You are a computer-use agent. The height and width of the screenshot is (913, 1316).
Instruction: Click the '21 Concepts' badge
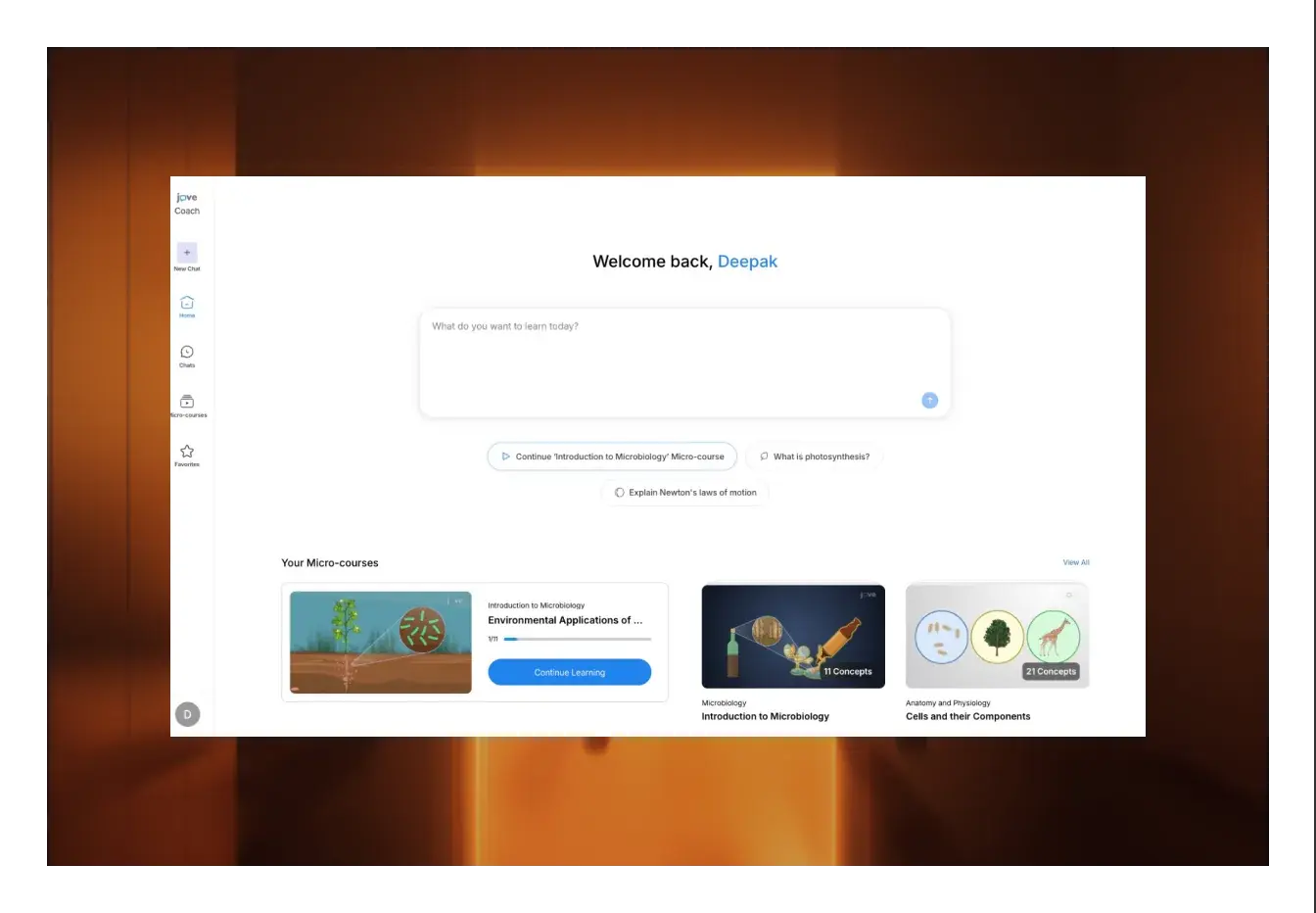coord(1051,671)
